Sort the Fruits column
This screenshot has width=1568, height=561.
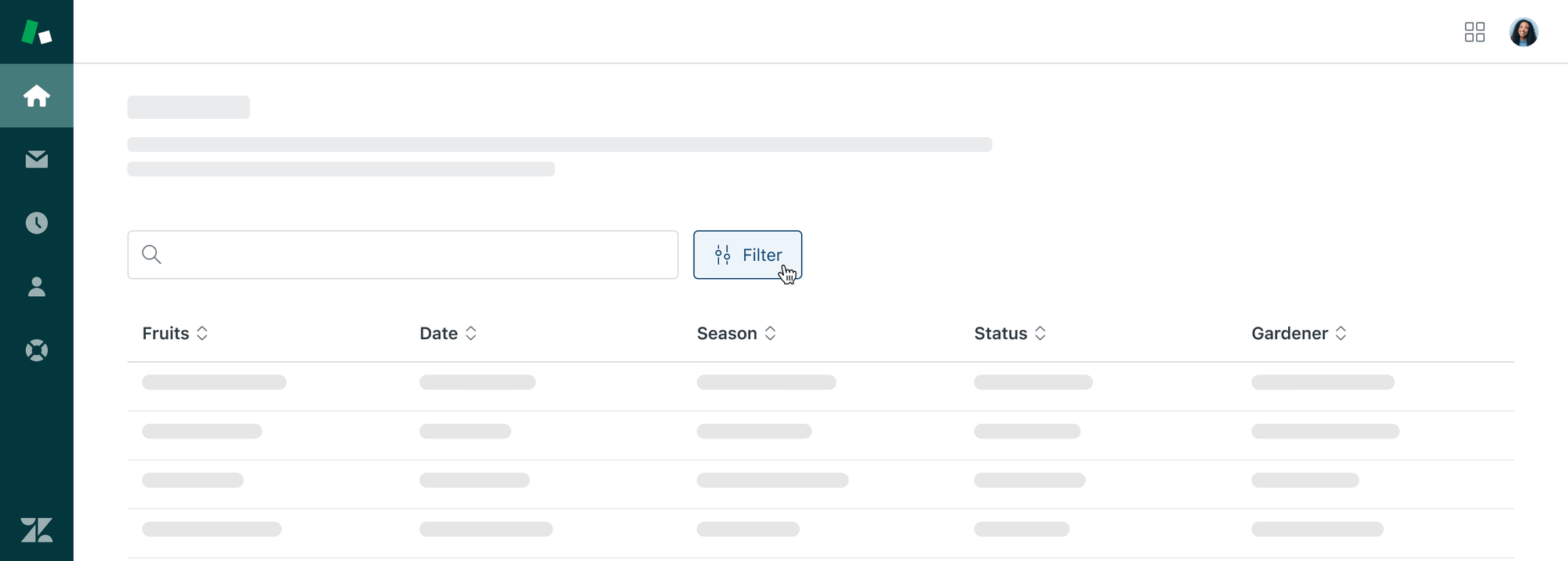click(x=202, y=333)
